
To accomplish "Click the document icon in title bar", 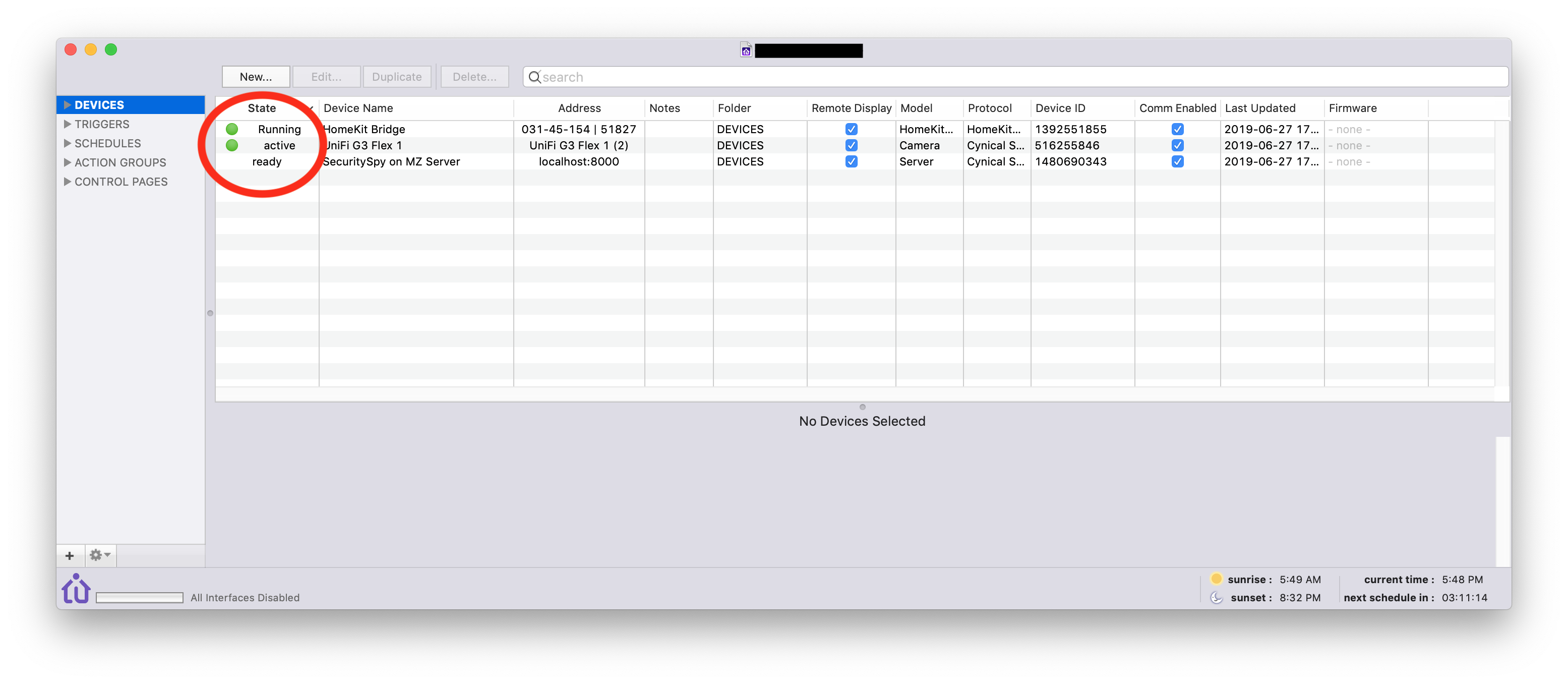I will pos(746,50).
